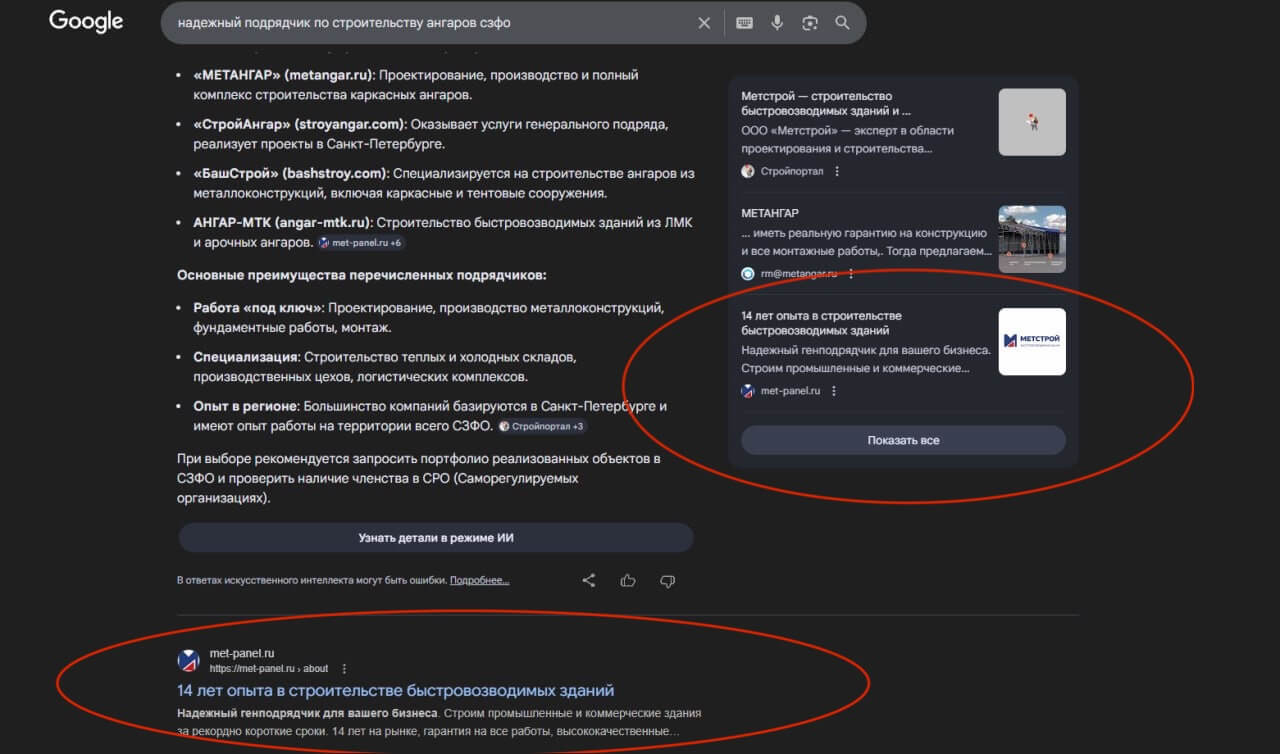Expand the Стройпортал +3 citation chip
1280x754 pixels.
pos(545,426)
